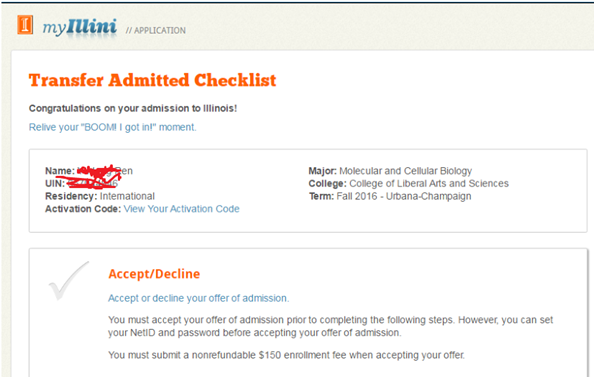
Task: Open View Your Activation Code link
Action: (x=181, y=209)
